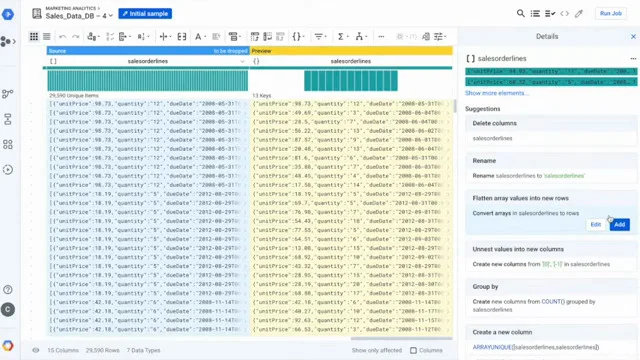Click the four-squares library sidebar icon
640x360 pixels.
coord(8,144)
